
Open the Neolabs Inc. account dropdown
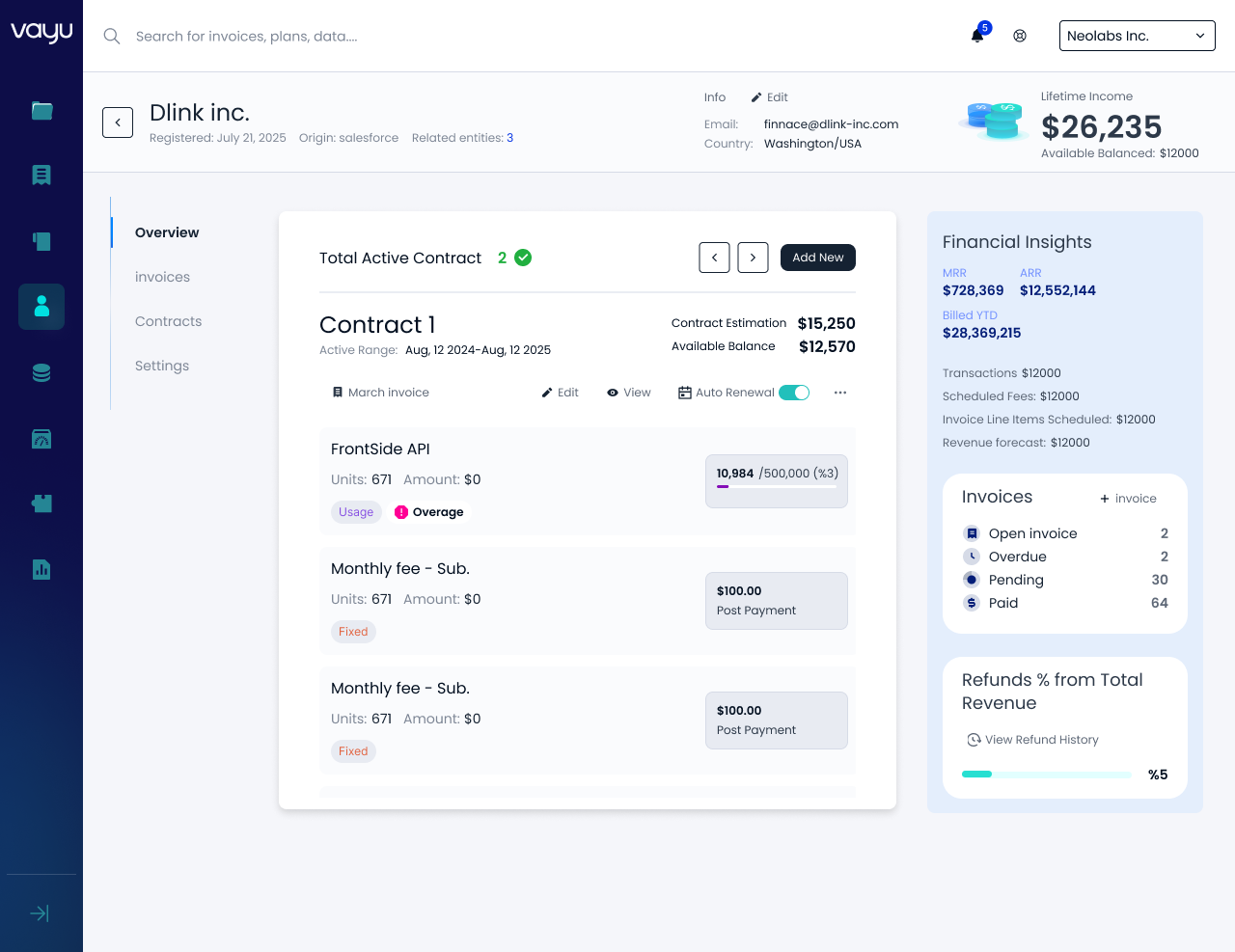click(1137, 36)
